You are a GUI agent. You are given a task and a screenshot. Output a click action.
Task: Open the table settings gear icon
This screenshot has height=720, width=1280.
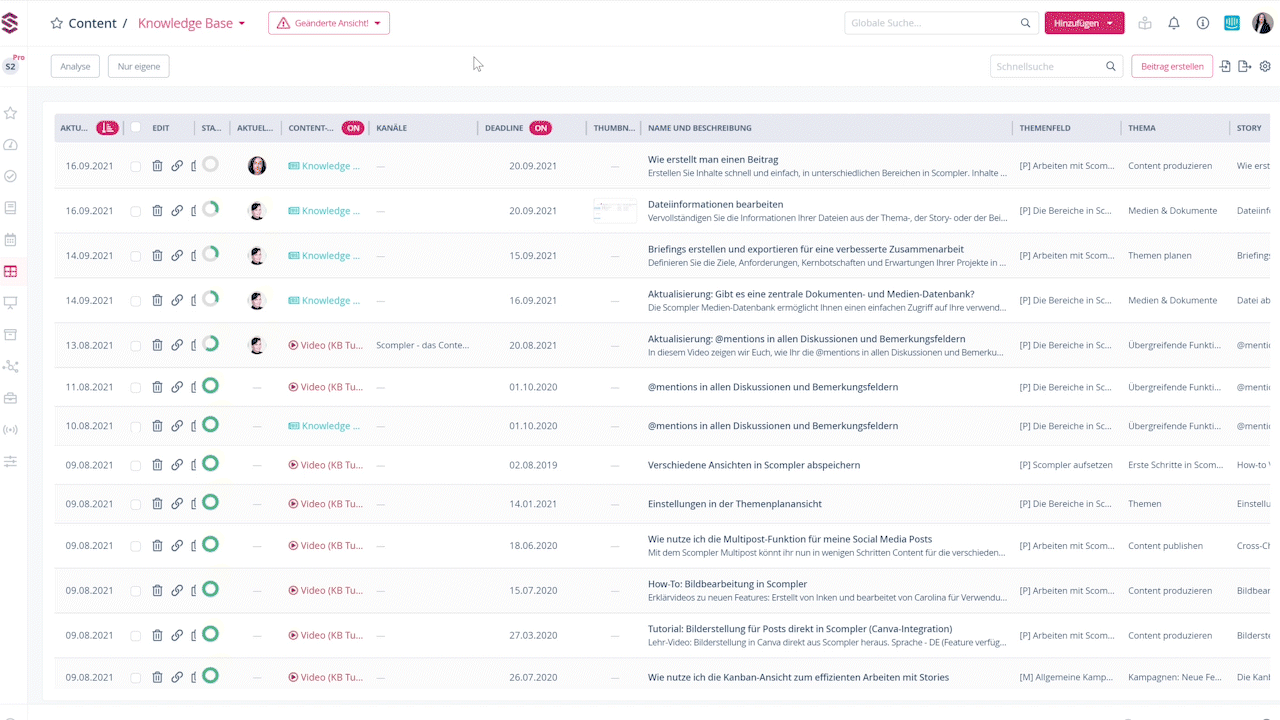(x=1265, y=67)
